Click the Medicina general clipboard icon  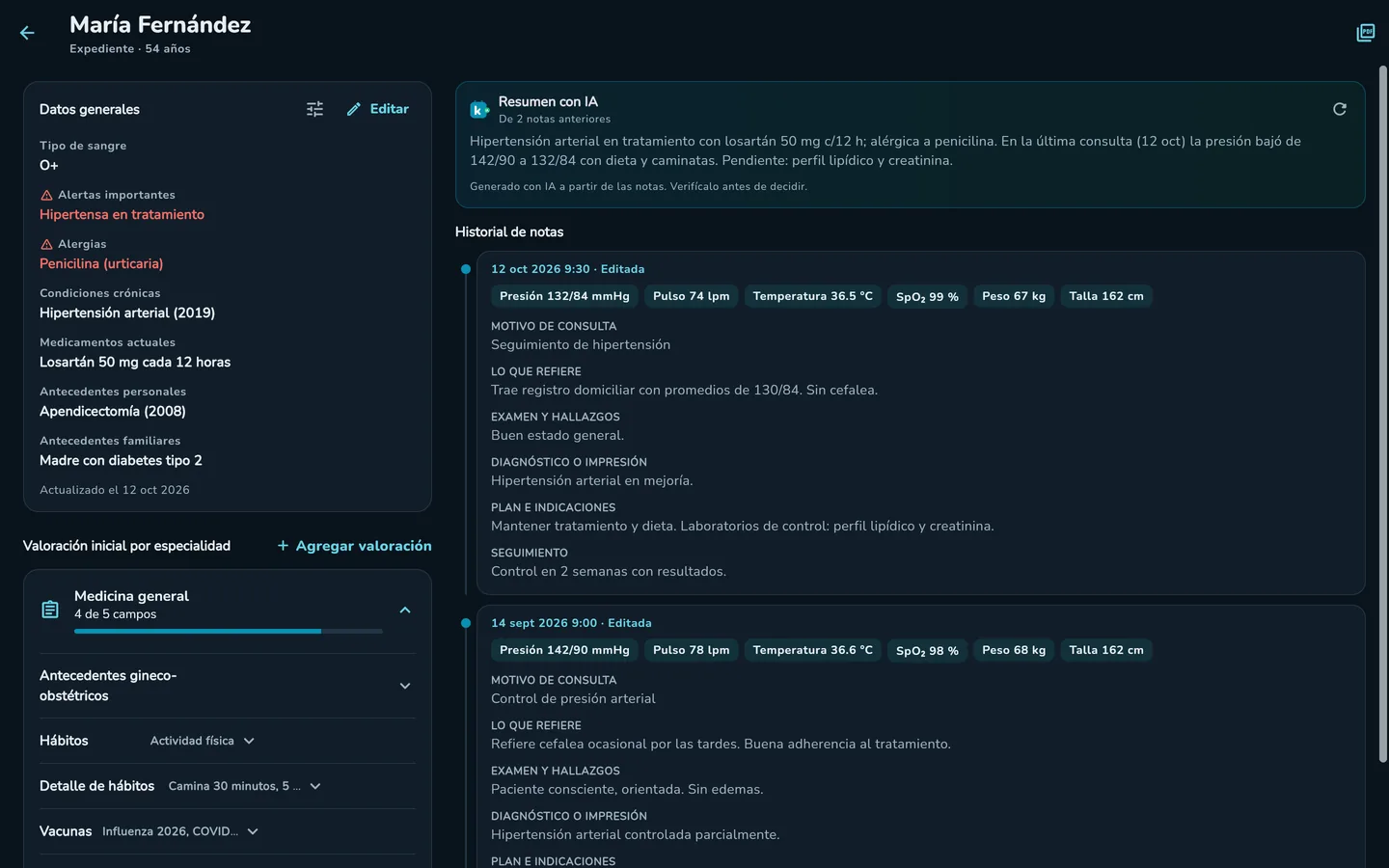click(x=50, y=610)
